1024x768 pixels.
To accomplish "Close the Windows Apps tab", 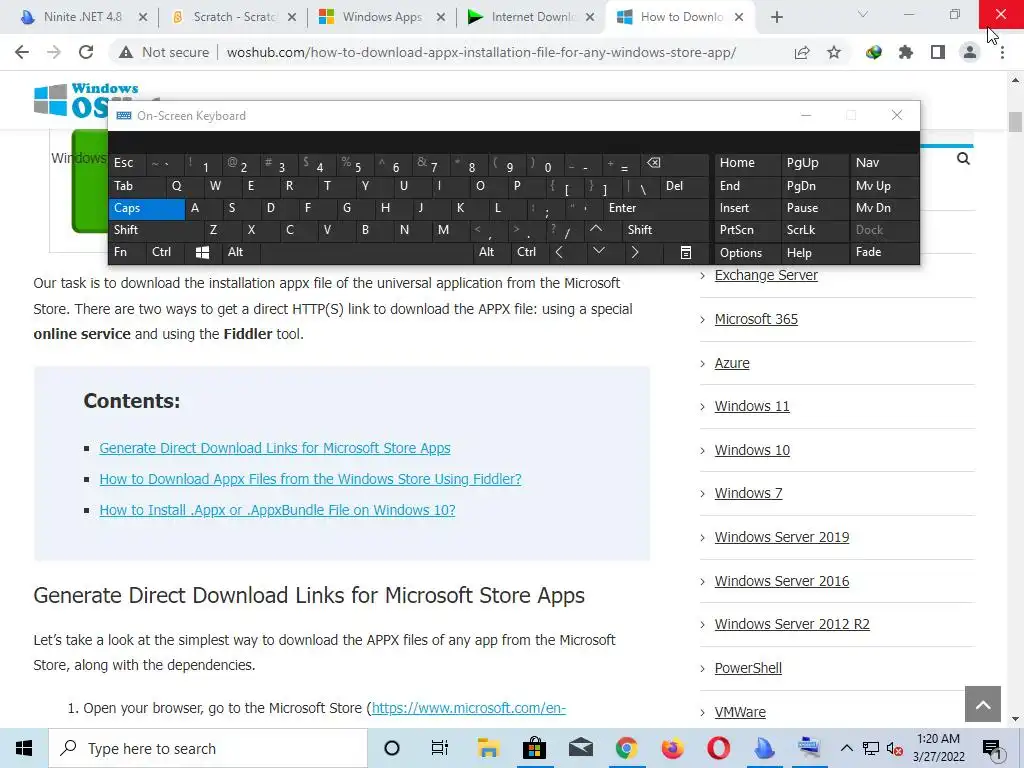I will click(x=441, y=18).
